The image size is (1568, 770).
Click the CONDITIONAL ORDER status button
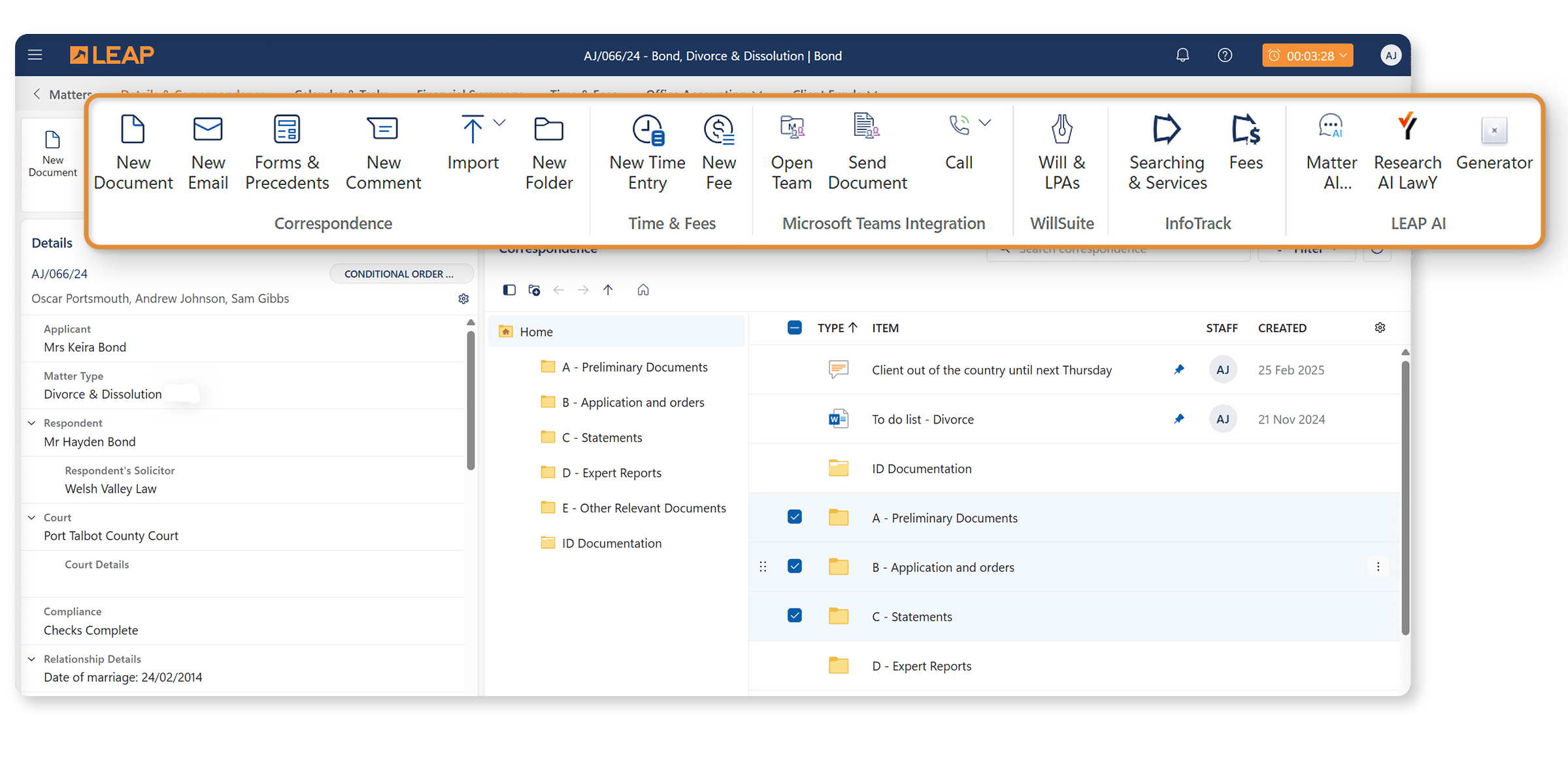(400, 274)
